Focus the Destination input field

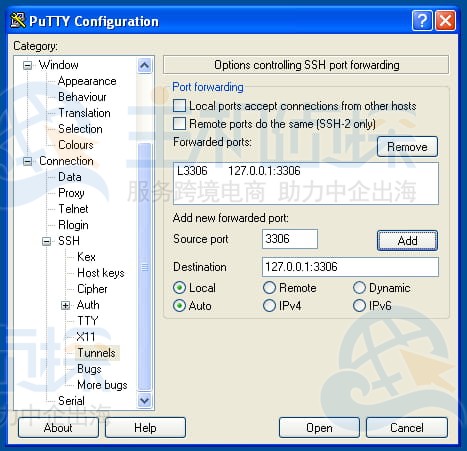[x=350, y=267]
